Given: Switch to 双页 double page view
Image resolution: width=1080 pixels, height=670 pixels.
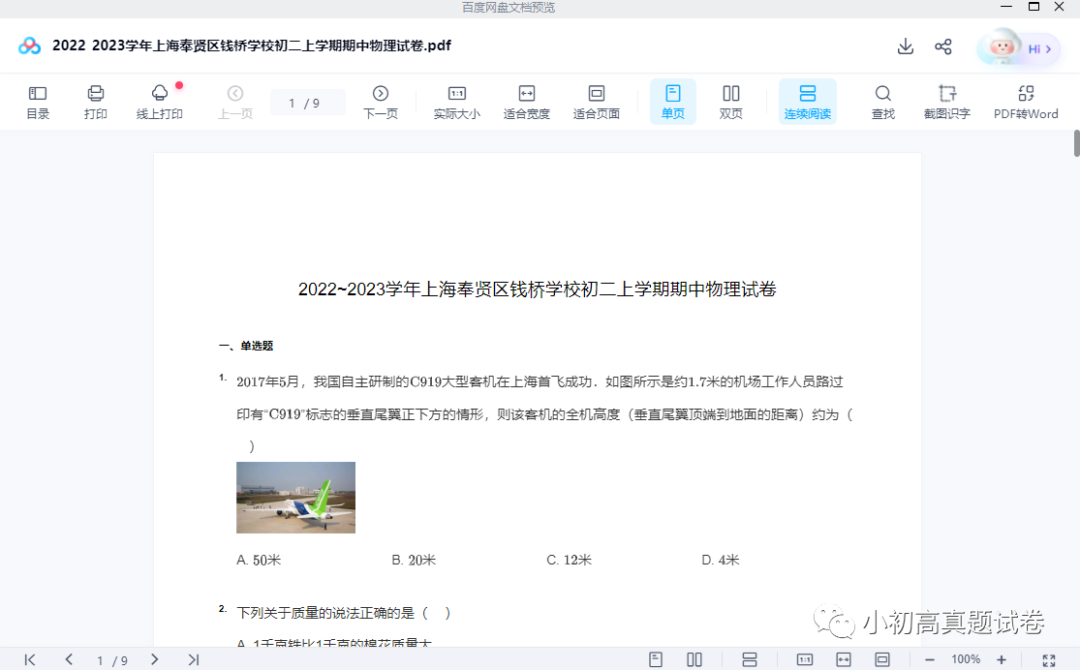Looking at the screenshot, I should (731, 102).
